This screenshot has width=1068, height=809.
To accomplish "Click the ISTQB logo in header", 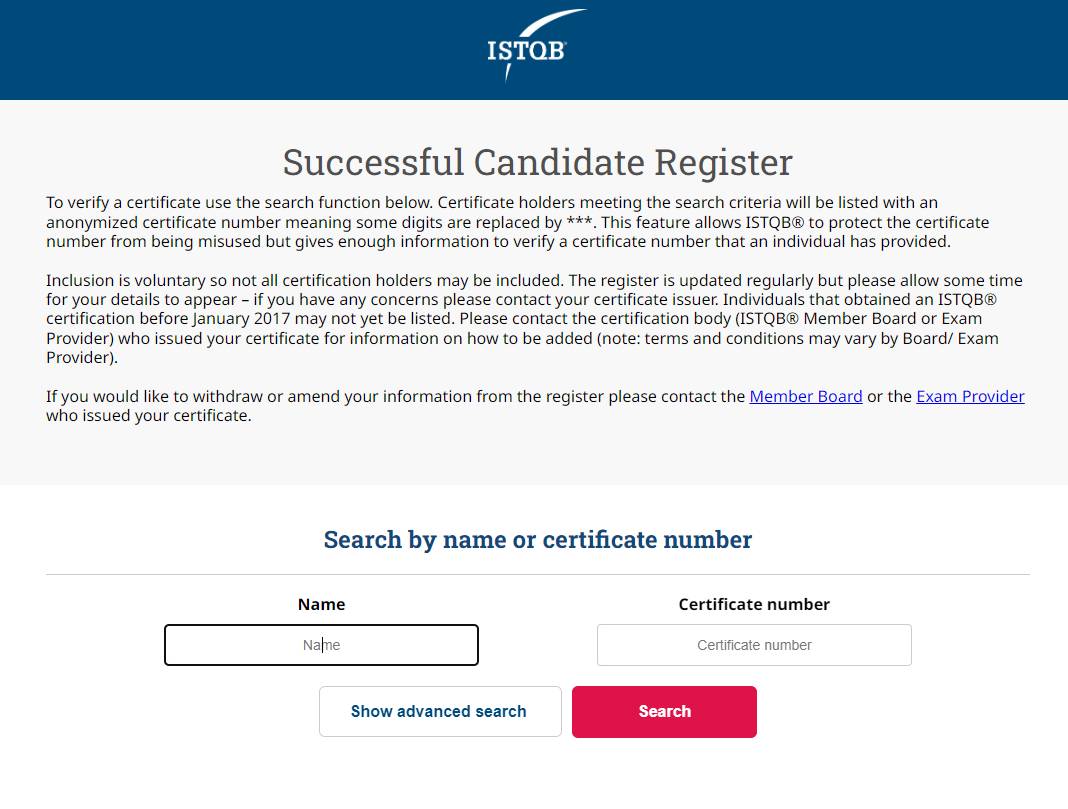I will 527,48.
